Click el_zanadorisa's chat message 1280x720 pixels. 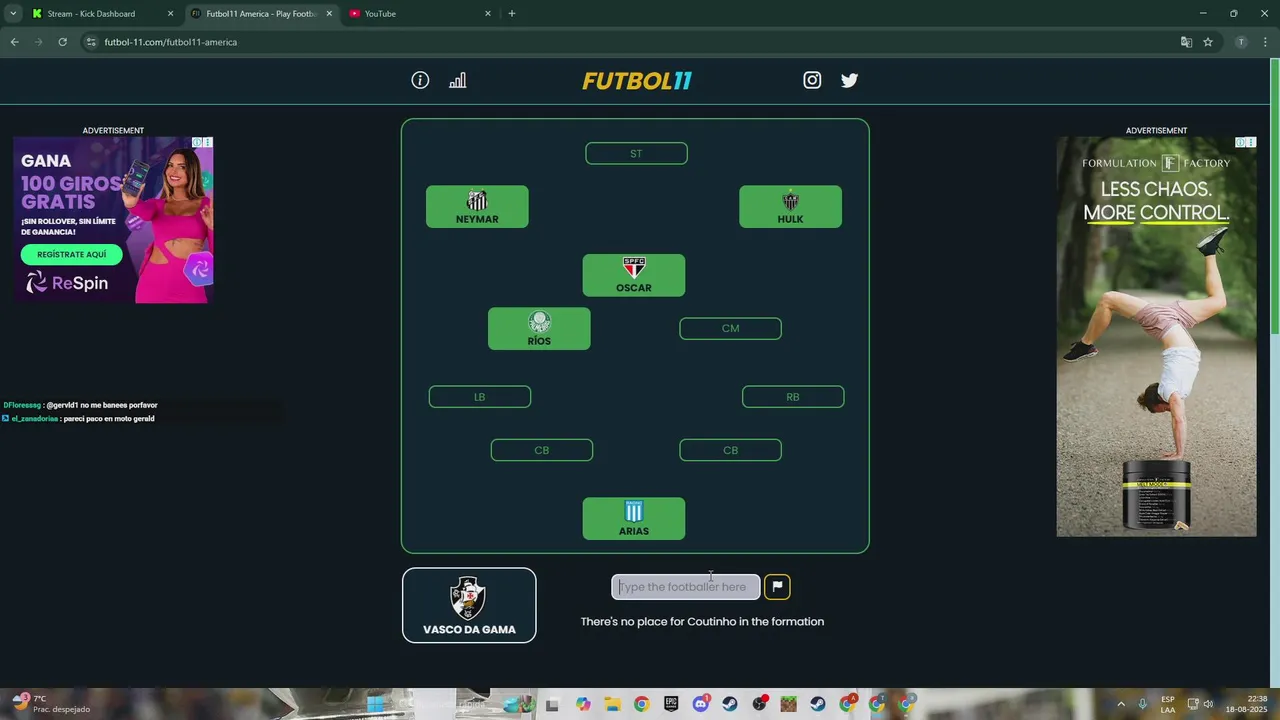(x=78, y=419)
